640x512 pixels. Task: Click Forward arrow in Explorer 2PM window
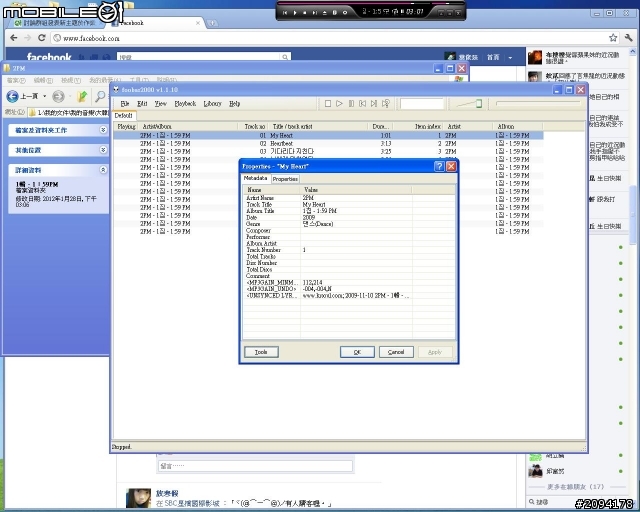[x=58, y=96]
